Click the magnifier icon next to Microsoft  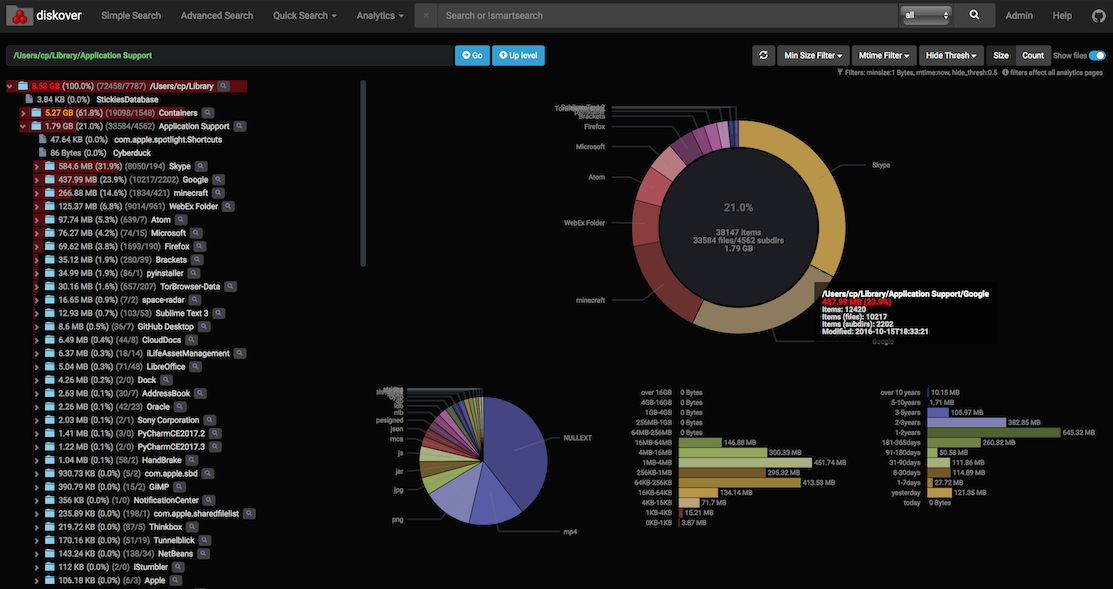coord(196,233)
